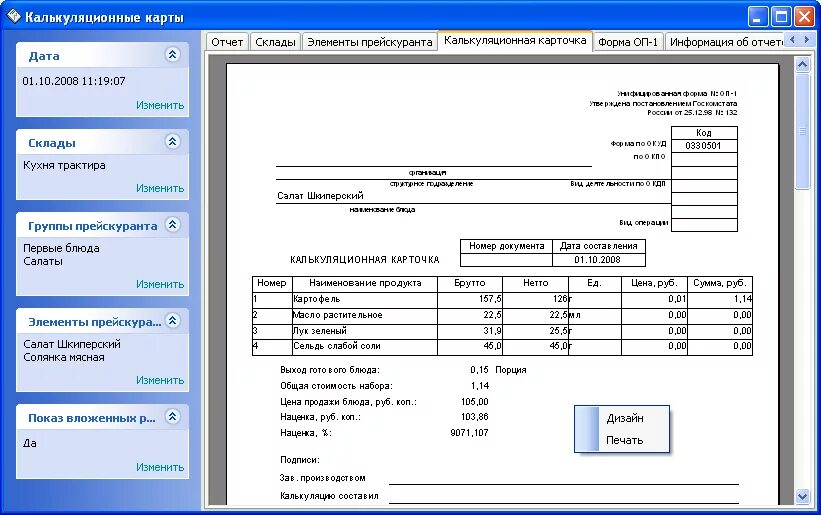Click the vertical scrollbar thumb

click(x=802, y=131)
